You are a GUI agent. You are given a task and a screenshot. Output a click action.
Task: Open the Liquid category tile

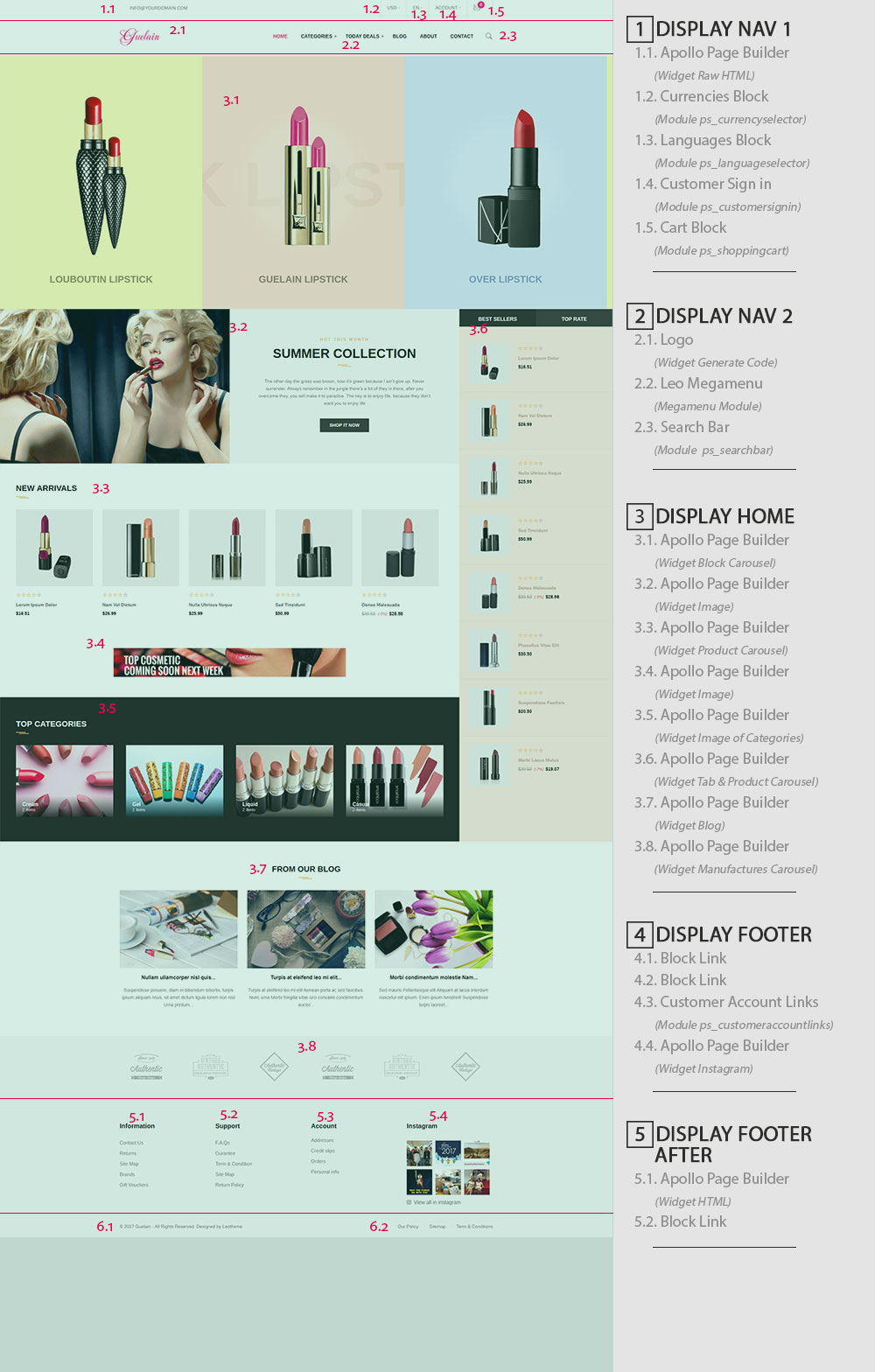pos(284,780)
